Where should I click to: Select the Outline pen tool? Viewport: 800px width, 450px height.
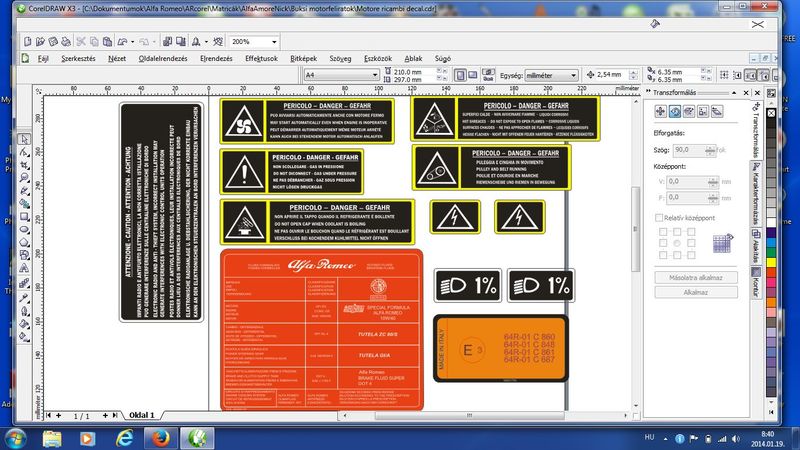coord(24,311)
